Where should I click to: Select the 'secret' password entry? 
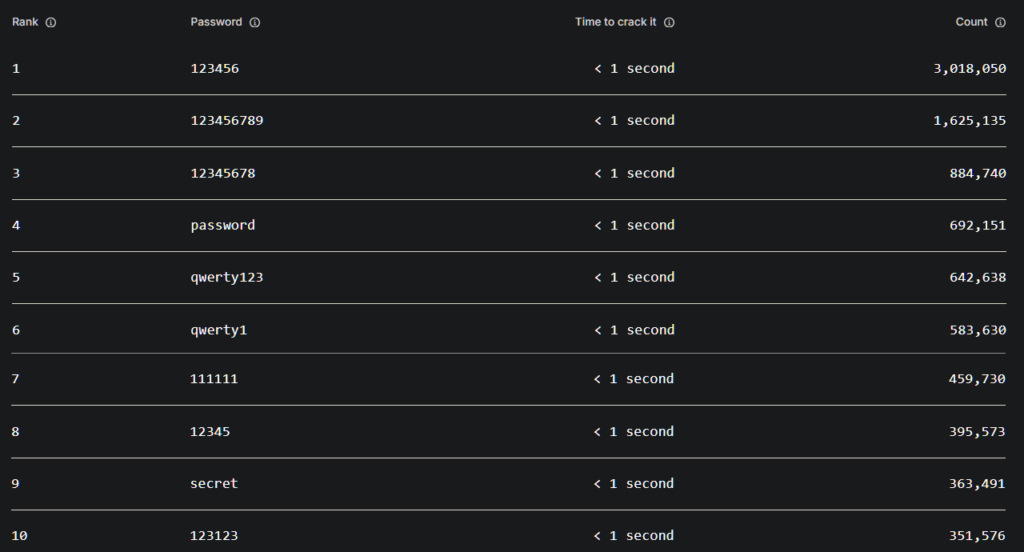click(215, 484)
